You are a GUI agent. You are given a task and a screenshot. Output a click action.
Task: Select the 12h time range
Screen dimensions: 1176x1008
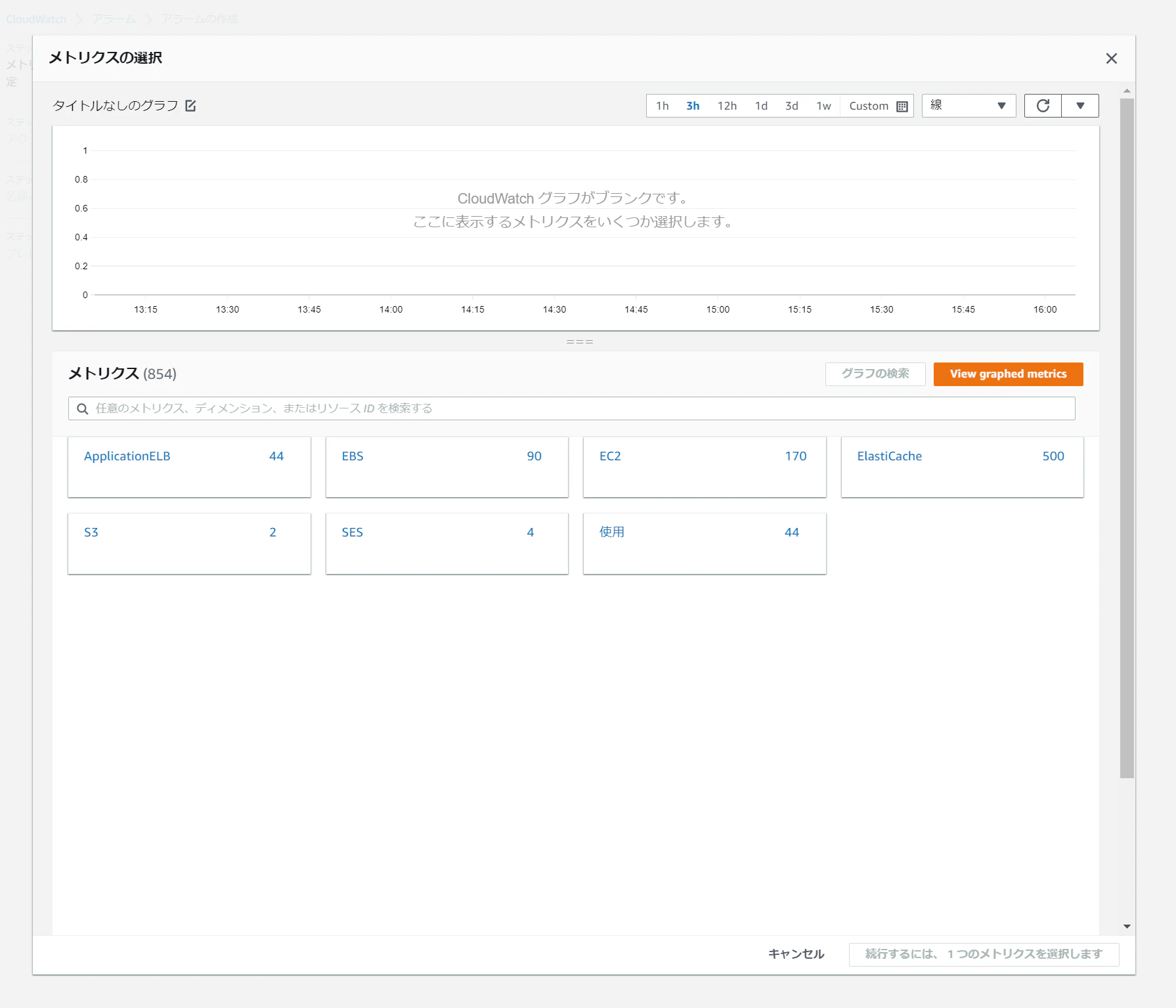pyautogui.click(x=727, y=106)
